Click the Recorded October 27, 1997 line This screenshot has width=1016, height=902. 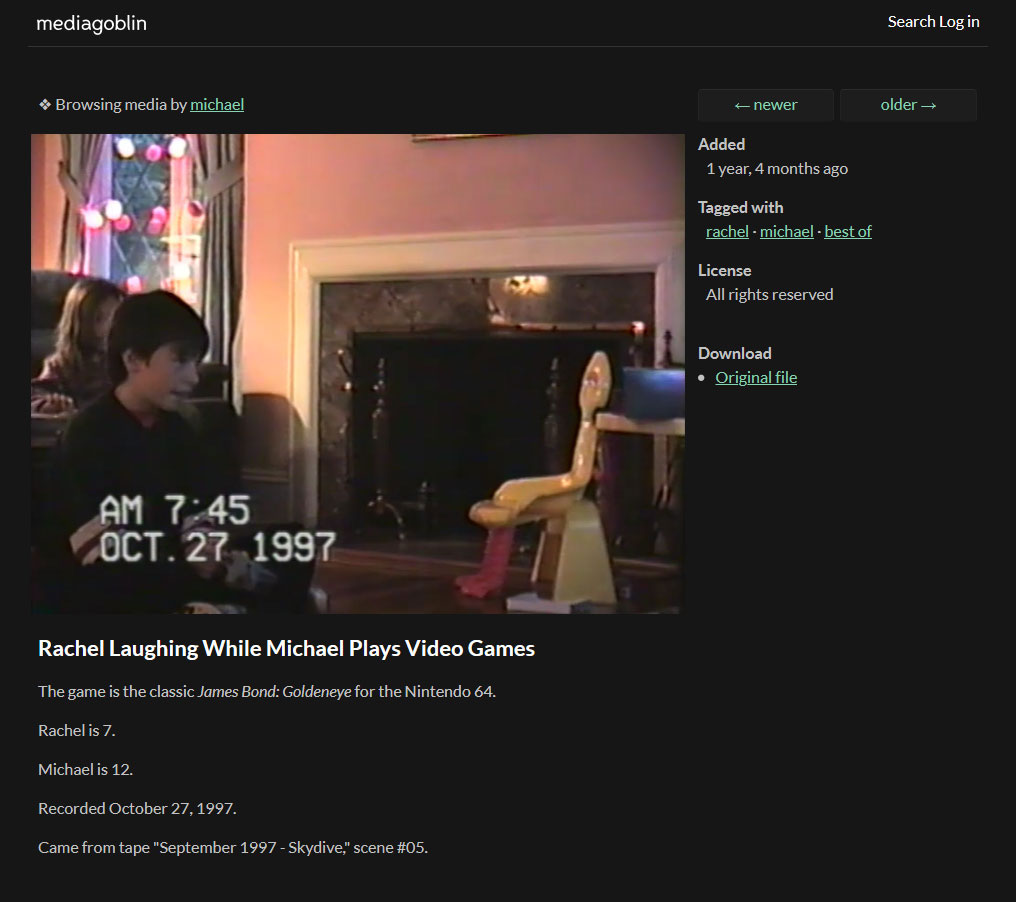137,808
